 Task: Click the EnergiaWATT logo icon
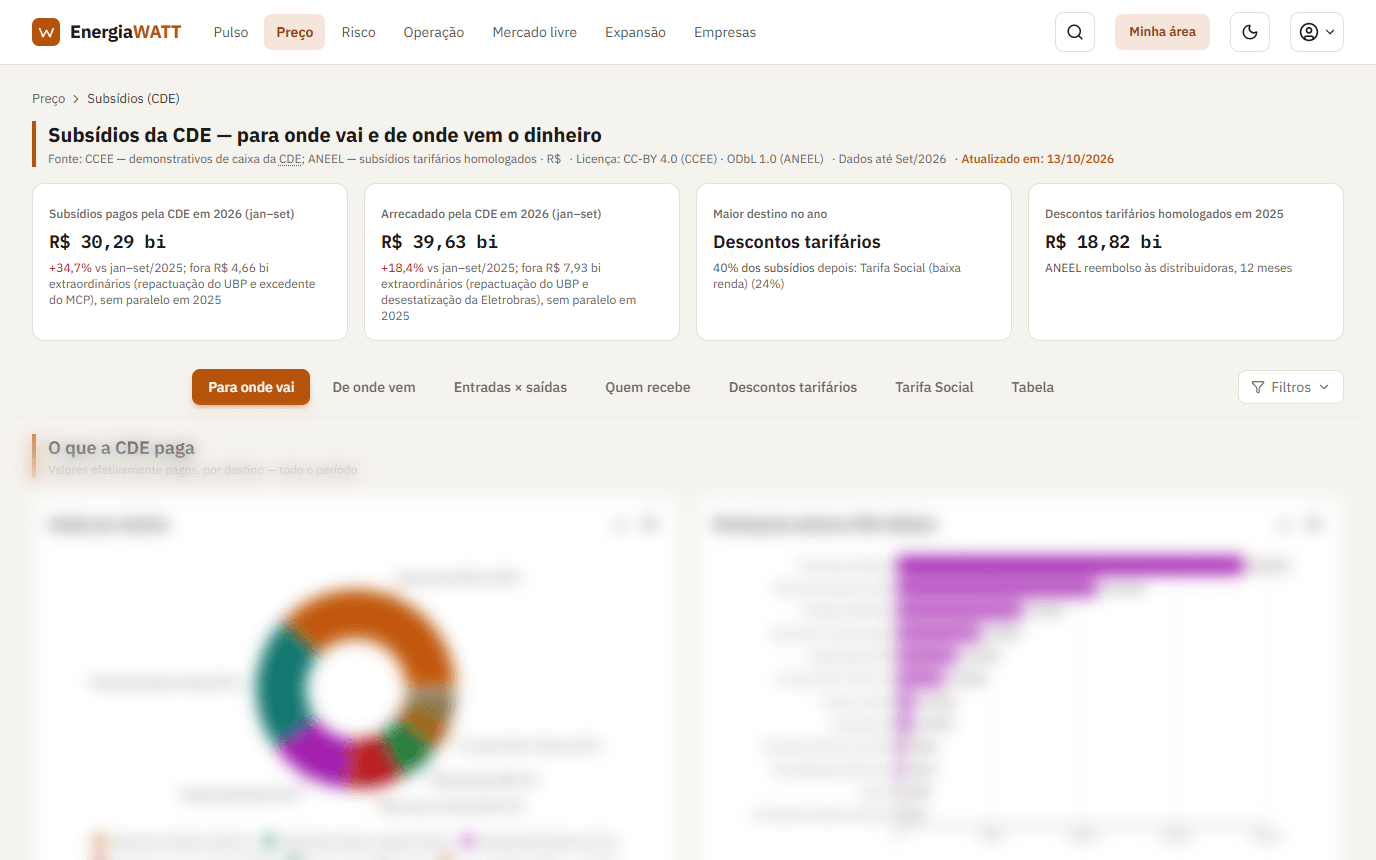46,32
